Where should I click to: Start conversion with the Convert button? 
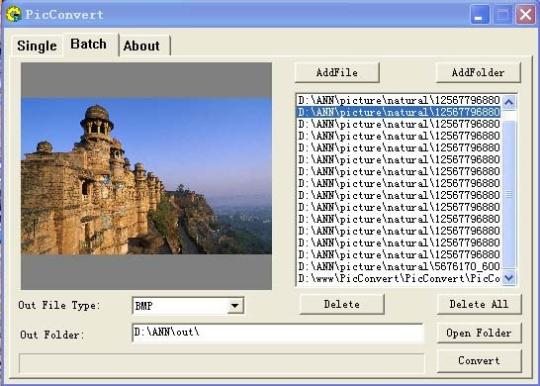point(479,361)
